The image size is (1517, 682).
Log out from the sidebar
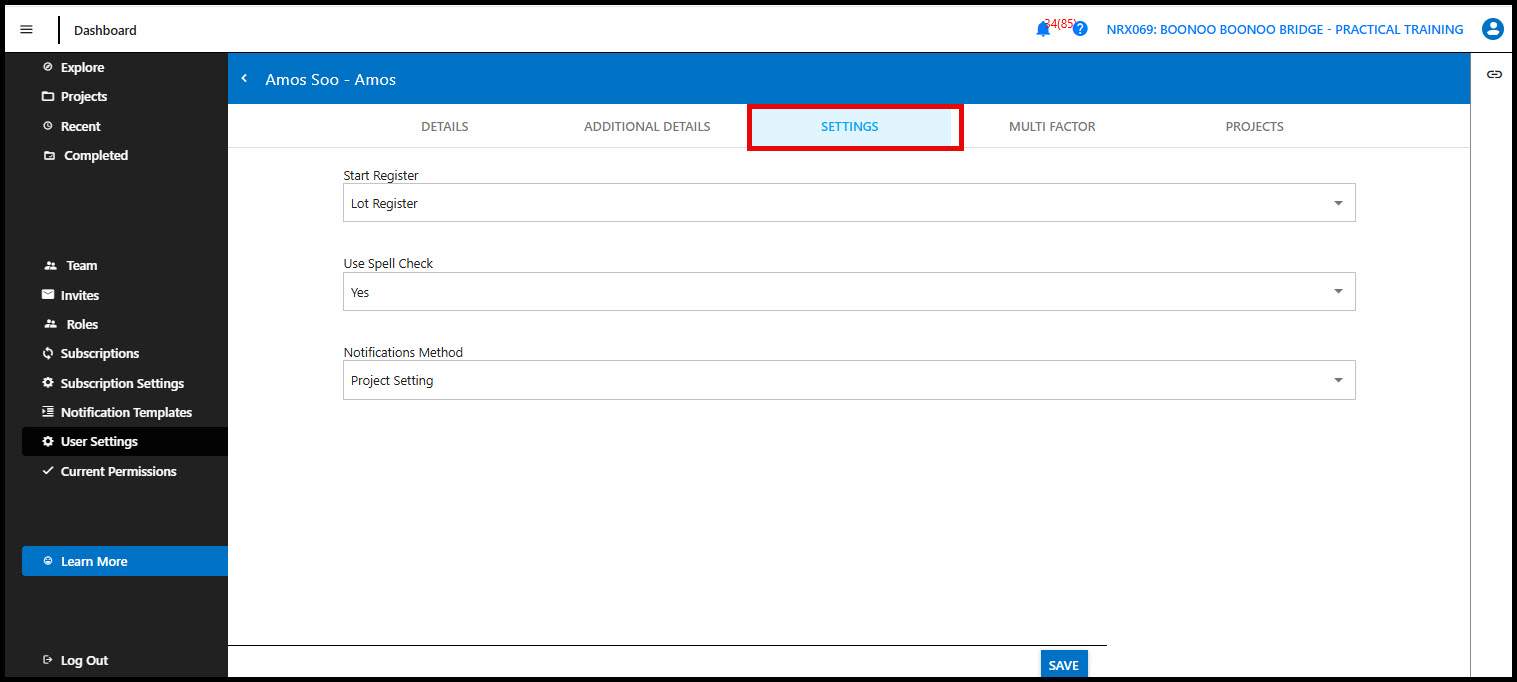click(x=84, y=661)
